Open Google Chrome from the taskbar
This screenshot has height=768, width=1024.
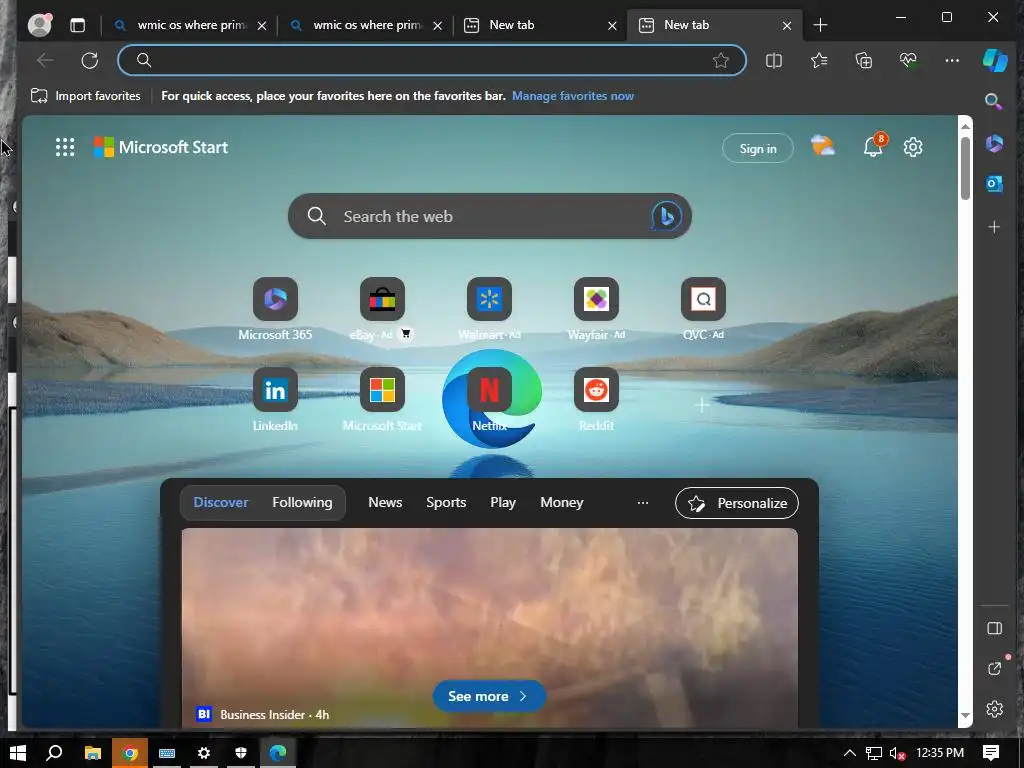coord(130,753)
